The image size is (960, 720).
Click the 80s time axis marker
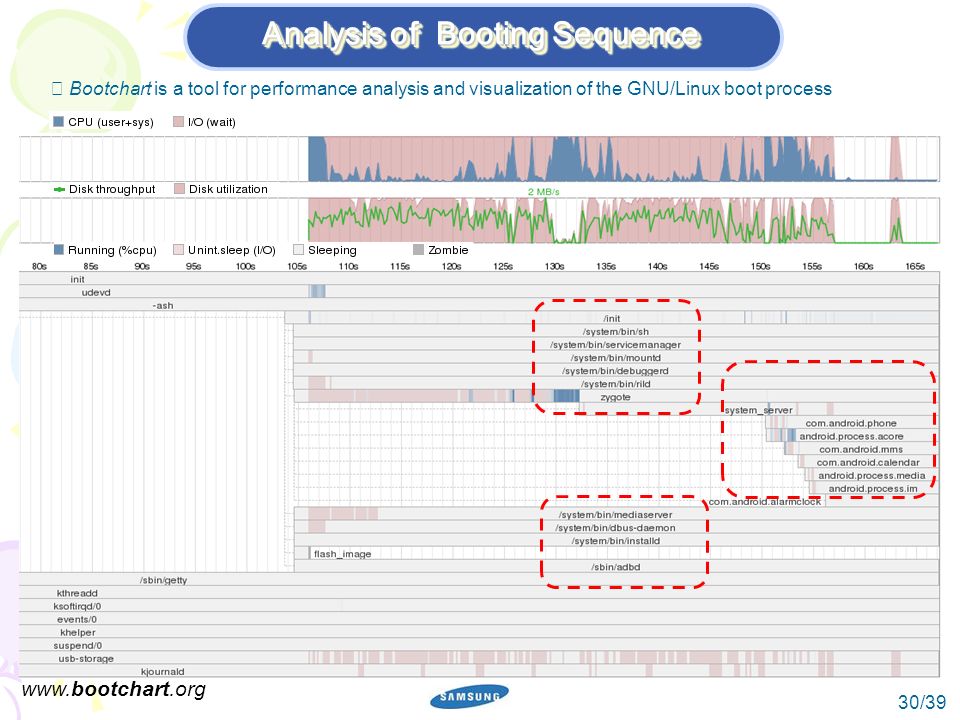click(x=39, y=266)
